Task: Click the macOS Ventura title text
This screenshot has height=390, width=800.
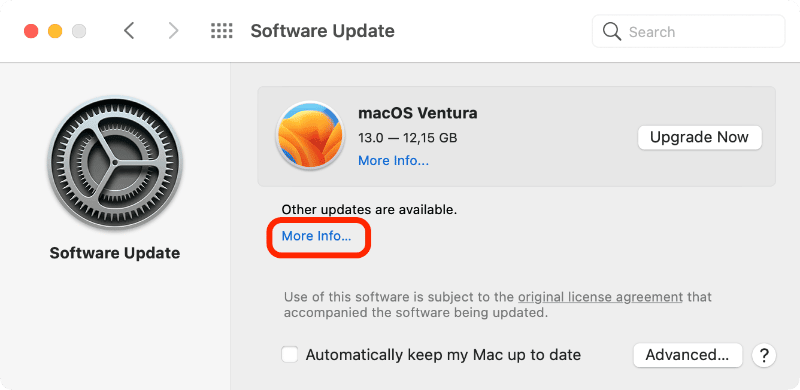Action: point(418,113)
